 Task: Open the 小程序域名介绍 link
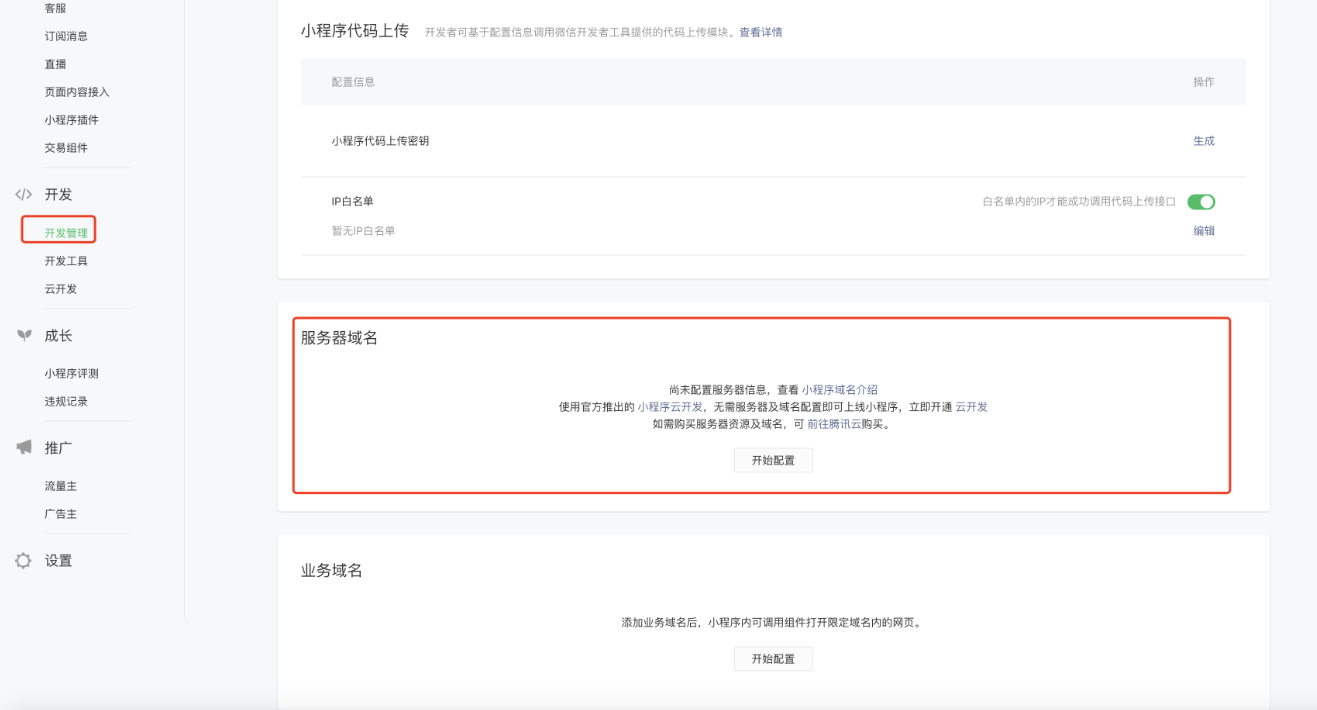pyautogui.click(x=839, y=390)
